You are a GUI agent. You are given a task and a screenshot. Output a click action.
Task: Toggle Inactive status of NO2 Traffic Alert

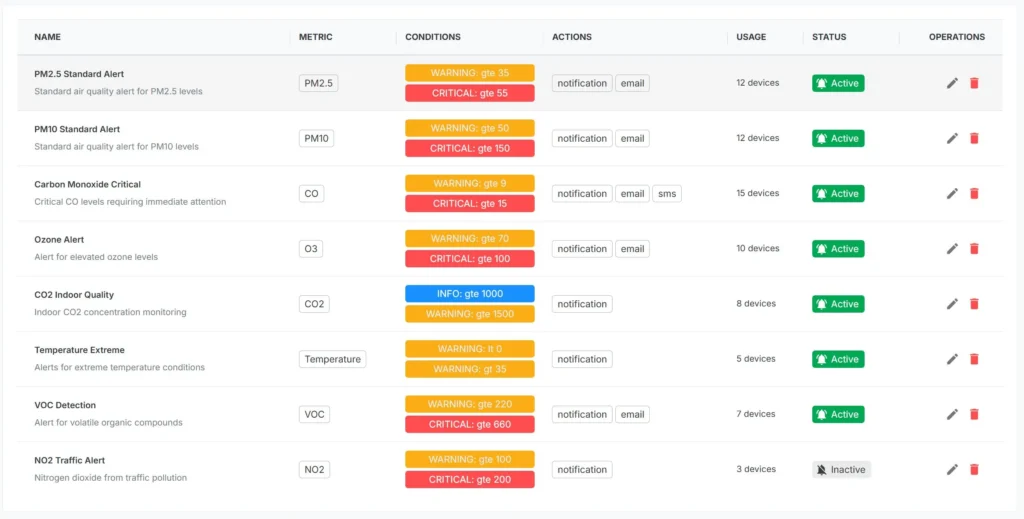[x=841, y=469]
